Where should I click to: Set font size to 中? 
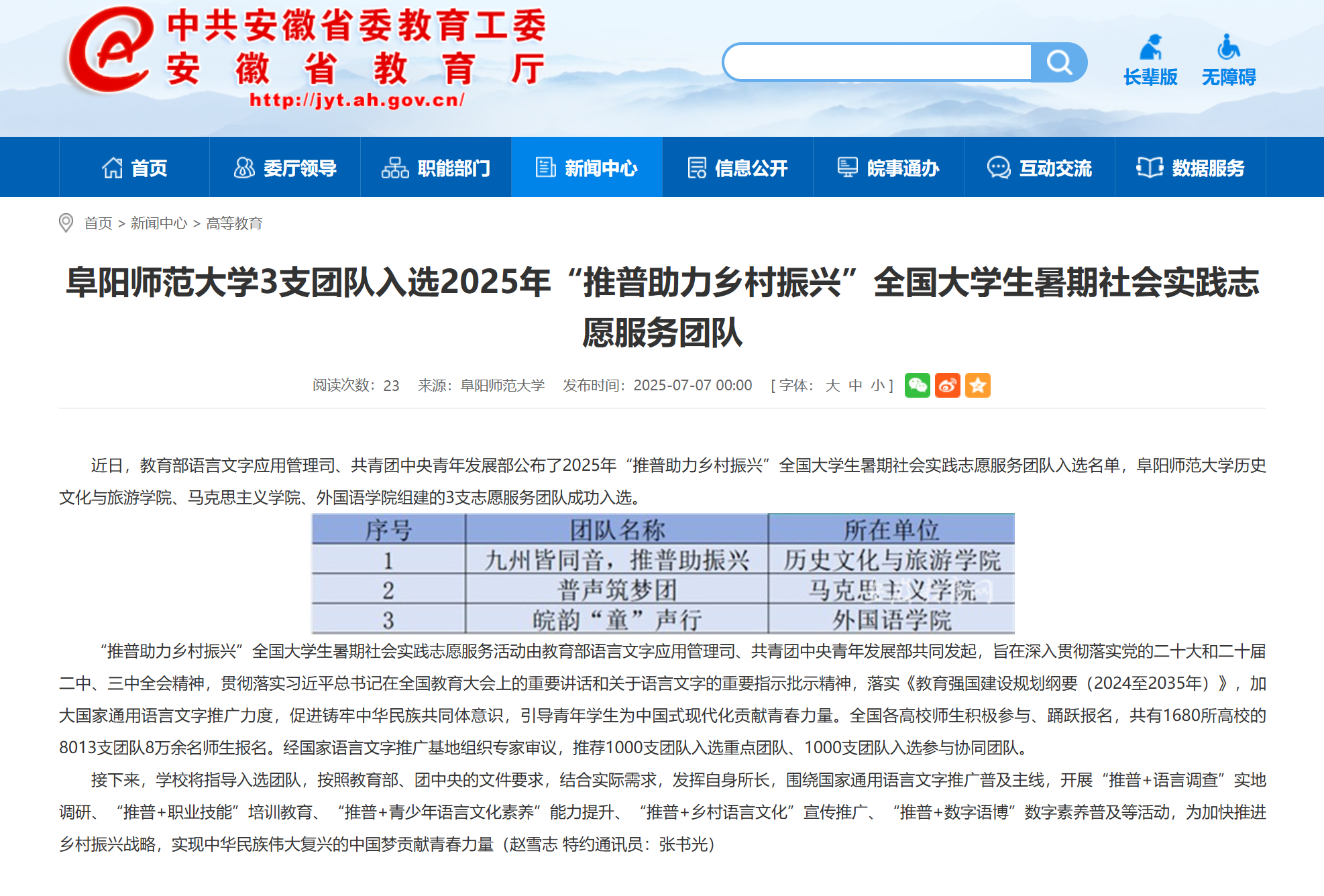(x=855, y=386)
